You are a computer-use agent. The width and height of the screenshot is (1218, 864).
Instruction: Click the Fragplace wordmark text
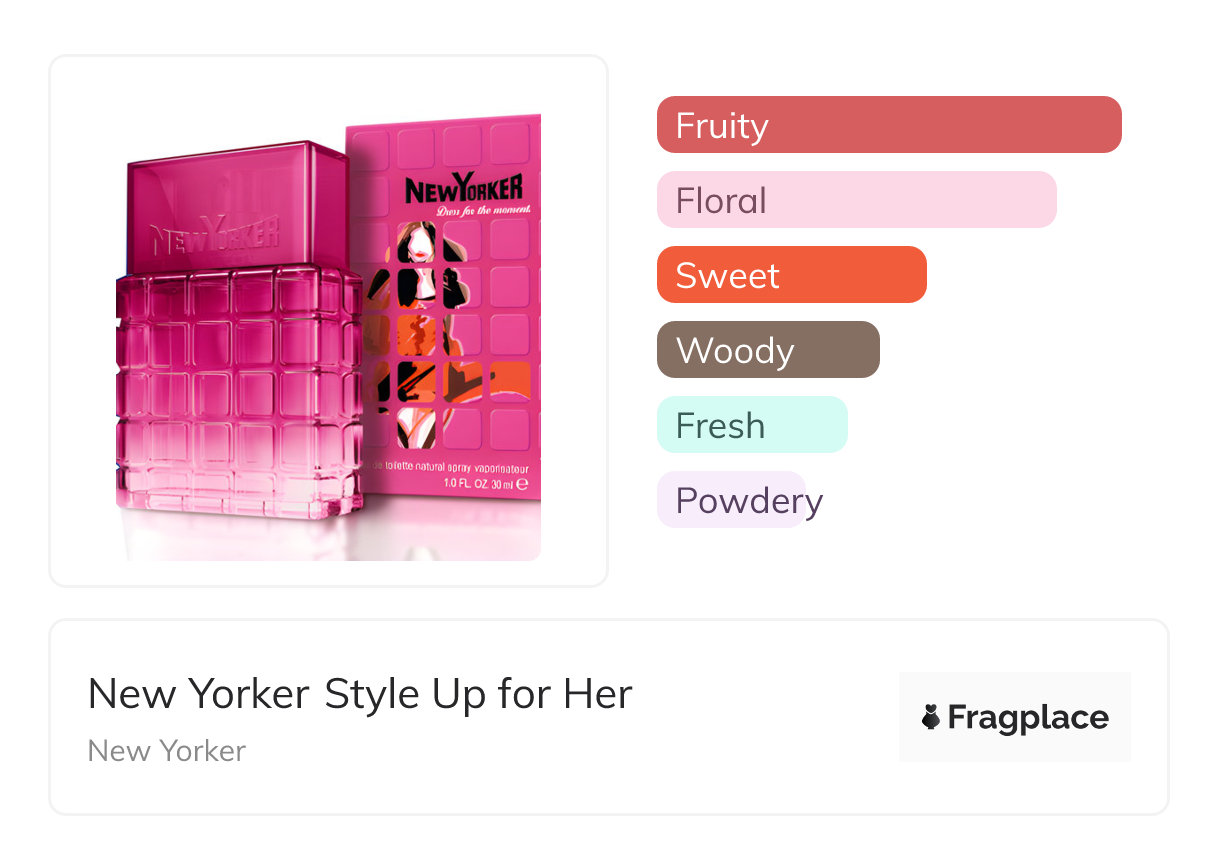(x=1027, y=717)
